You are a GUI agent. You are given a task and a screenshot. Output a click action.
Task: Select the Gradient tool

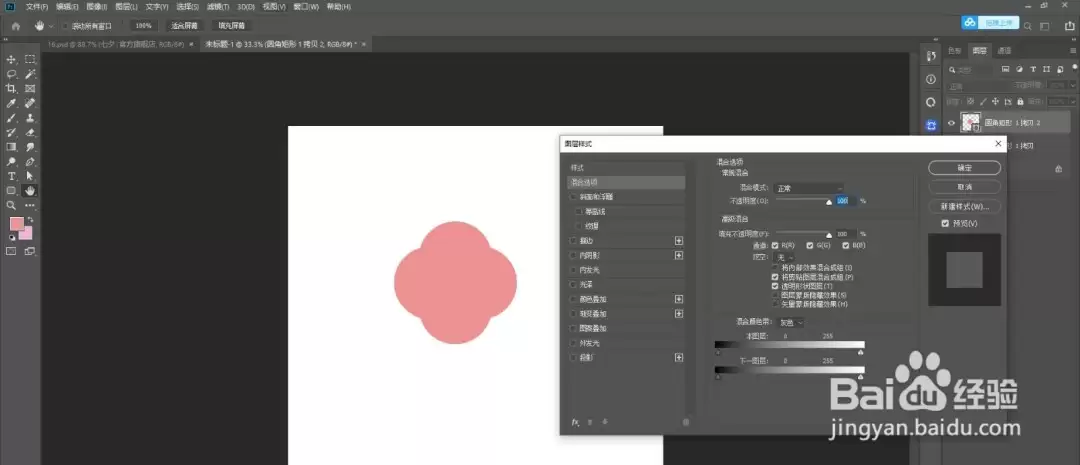(12, 147)
